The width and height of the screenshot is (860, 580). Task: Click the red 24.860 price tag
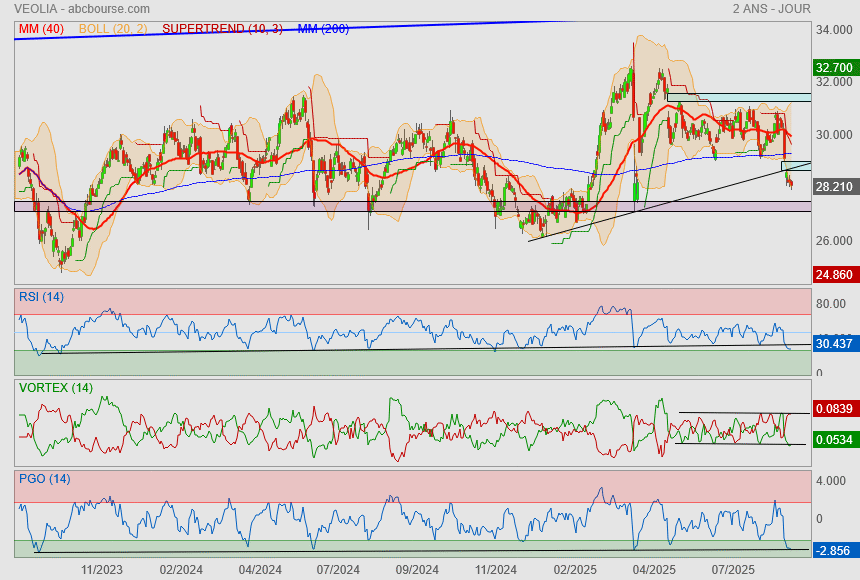[834, 275]
